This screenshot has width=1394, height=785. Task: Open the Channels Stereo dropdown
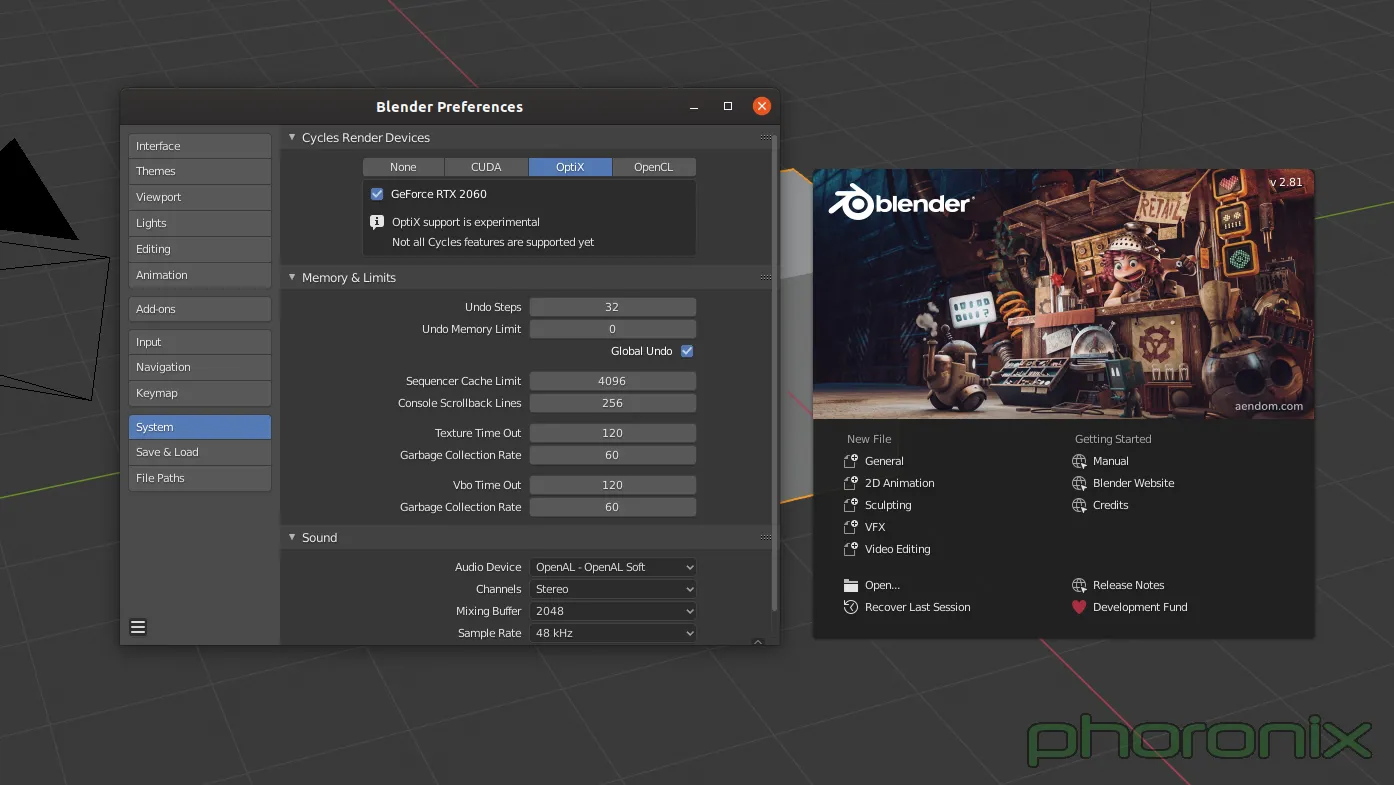613,589
